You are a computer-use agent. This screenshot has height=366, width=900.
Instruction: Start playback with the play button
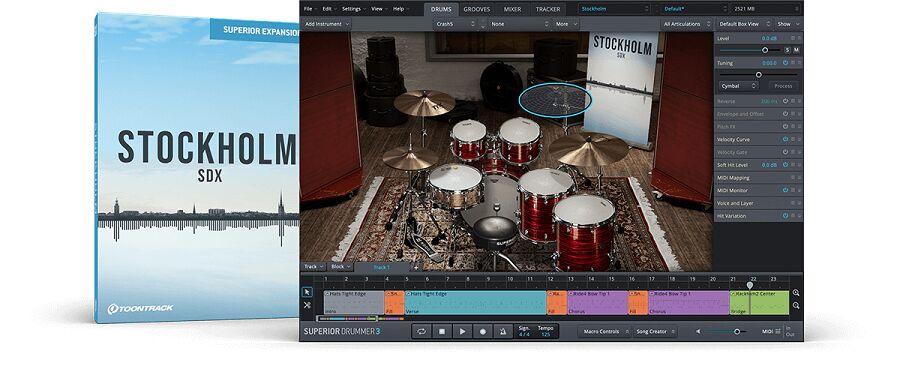coord(462,332)
